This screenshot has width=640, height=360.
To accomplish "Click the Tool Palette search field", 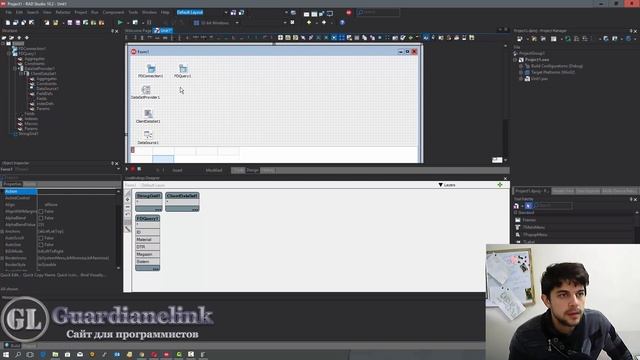I will [553, 206].
